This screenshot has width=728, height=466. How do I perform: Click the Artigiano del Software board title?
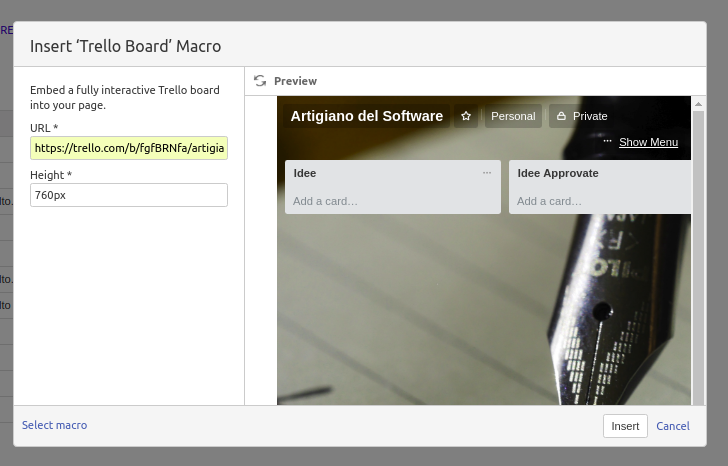[x=366, y=116]
